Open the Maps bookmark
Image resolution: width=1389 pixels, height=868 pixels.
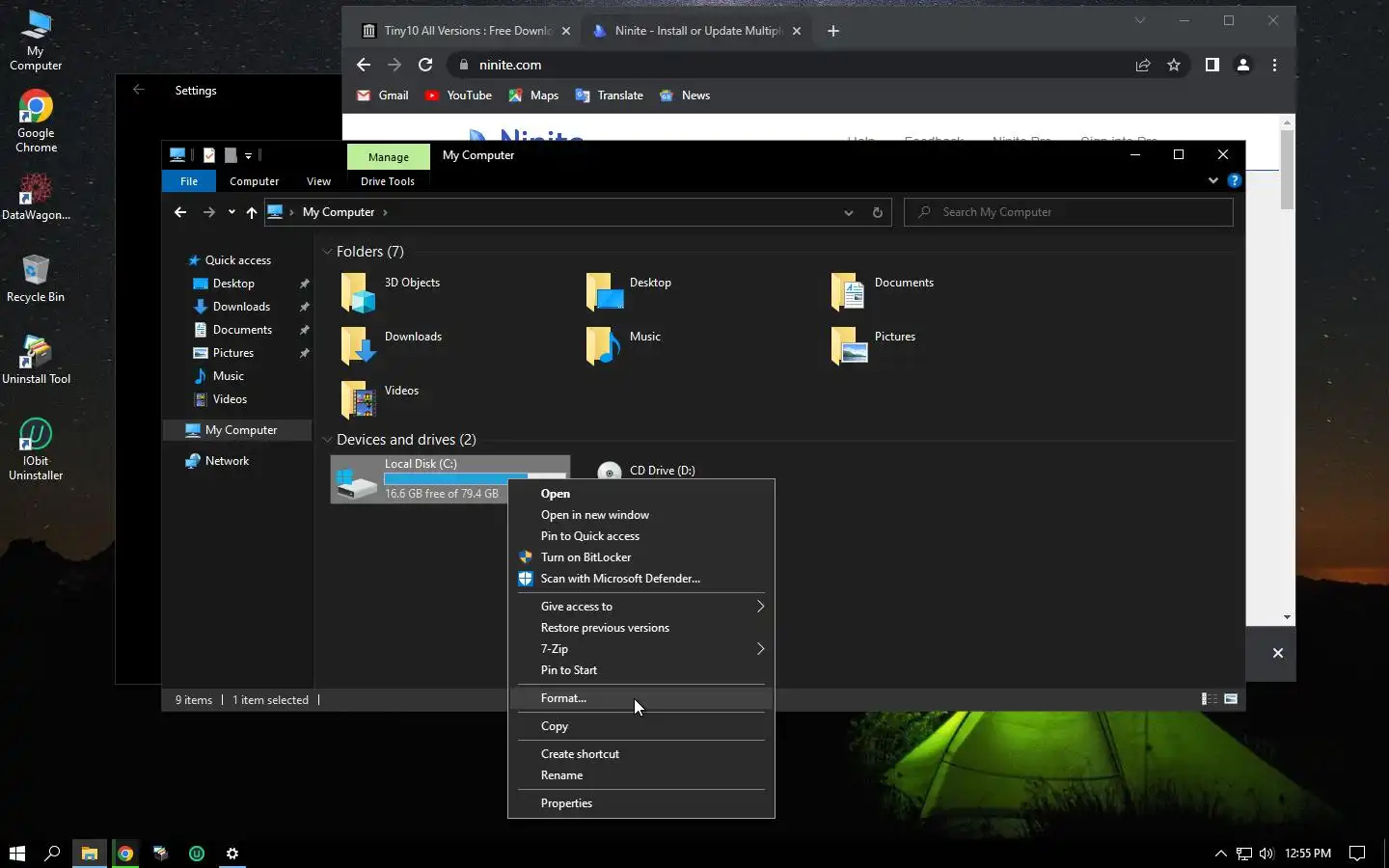point(533,95)
